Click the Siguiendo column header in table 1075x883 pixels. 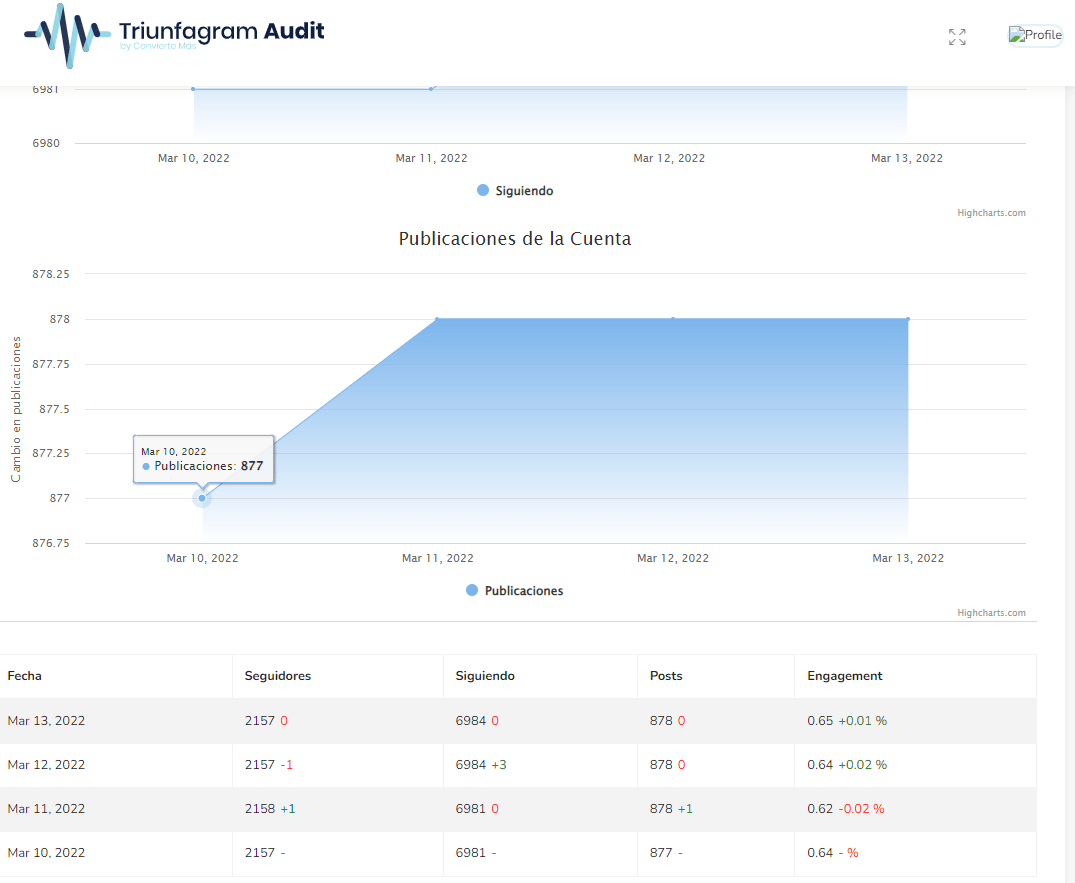485,676
